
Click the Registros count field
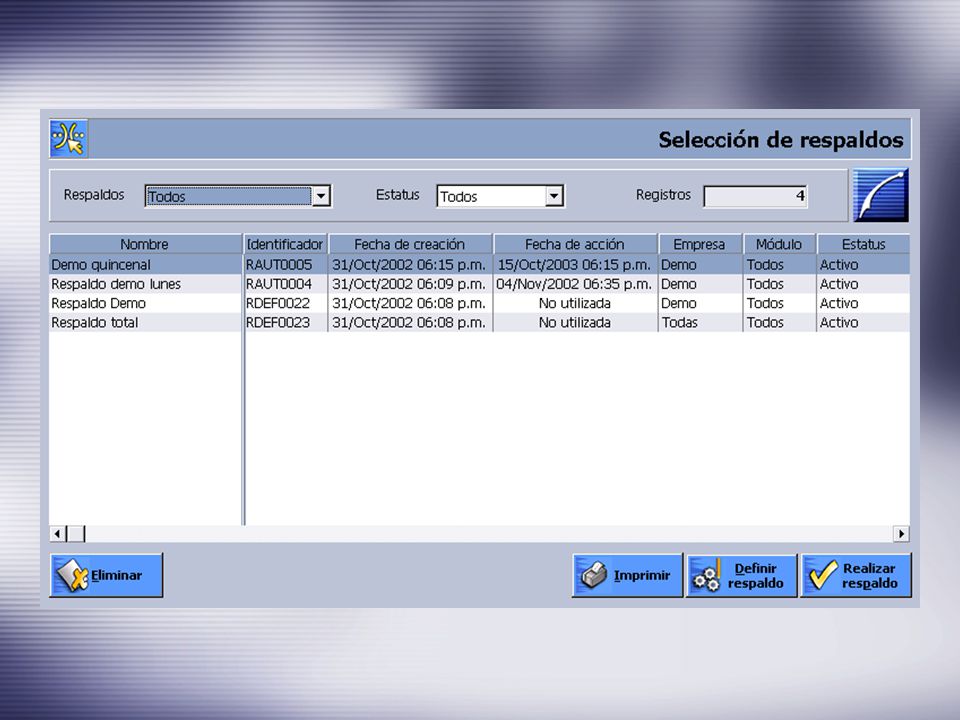756,196
